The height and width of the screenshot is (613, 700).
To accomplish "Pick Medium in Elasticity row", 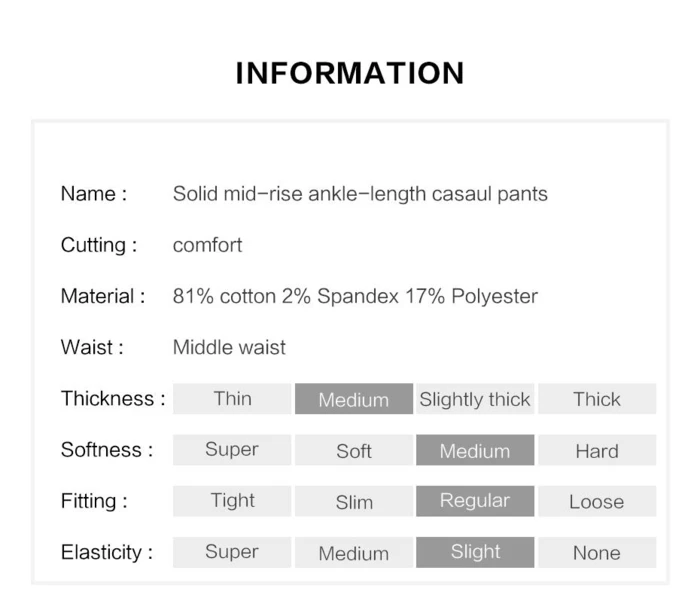I will pos(353,552).
